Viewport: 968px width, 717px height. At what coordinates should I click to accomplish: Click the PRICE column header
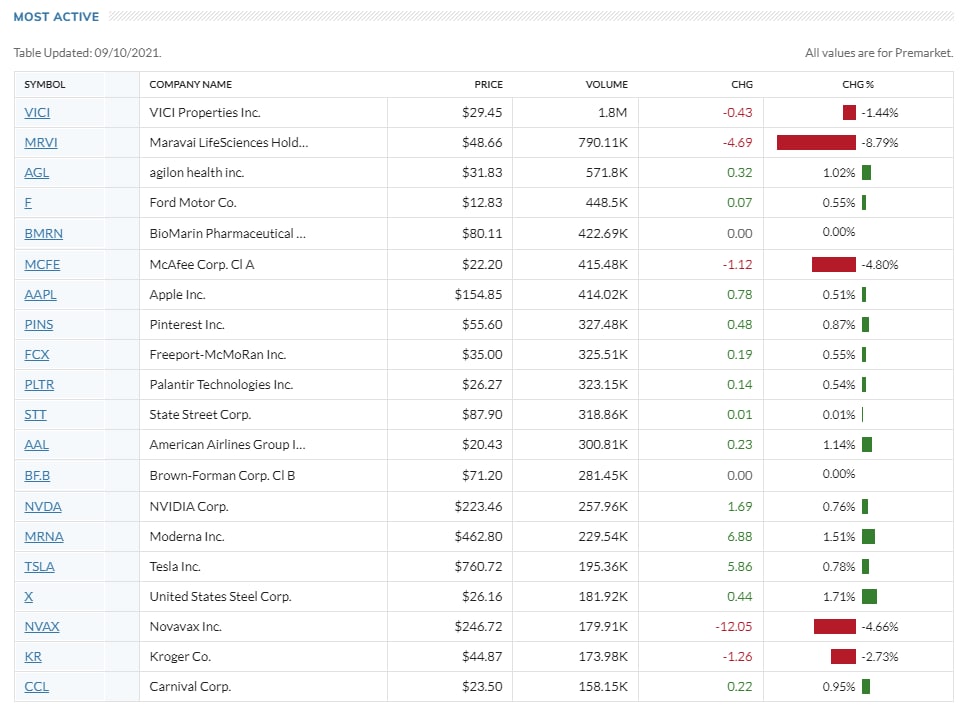(x=488, y=85)
